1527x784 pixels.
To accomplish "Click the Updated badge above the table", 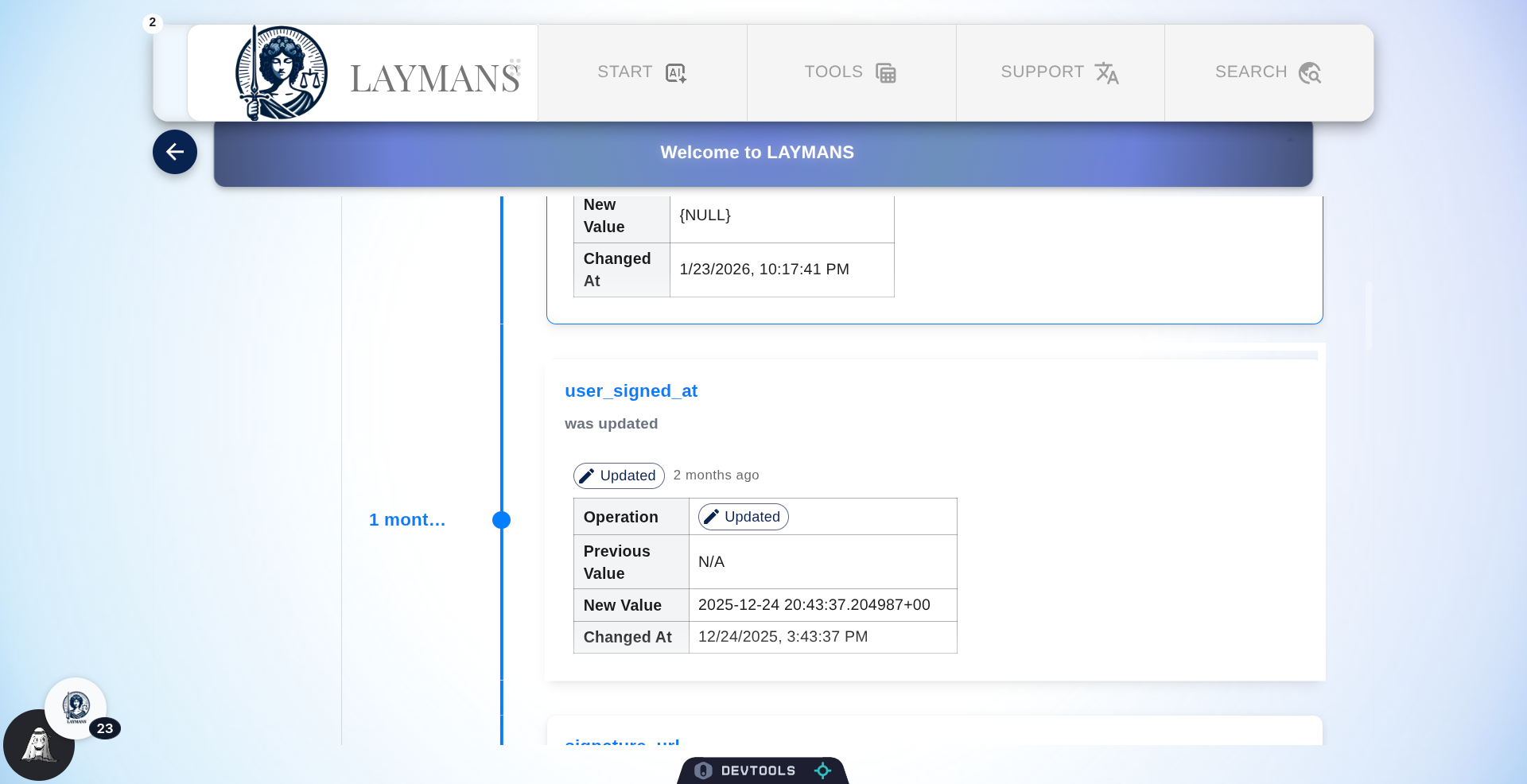I will (x=619, y=475).
